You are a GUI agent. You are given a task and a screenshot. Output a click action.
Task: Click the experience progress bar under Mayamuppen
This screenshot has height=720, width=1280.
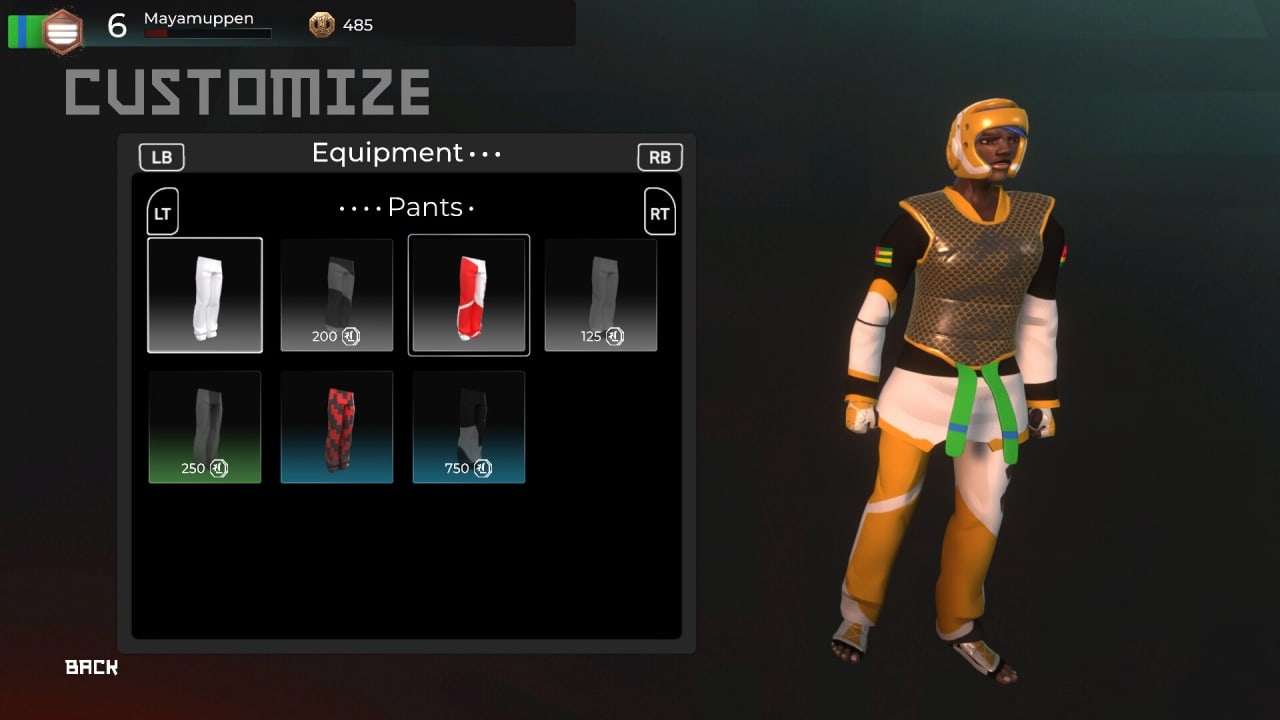(x=207, y=34)
